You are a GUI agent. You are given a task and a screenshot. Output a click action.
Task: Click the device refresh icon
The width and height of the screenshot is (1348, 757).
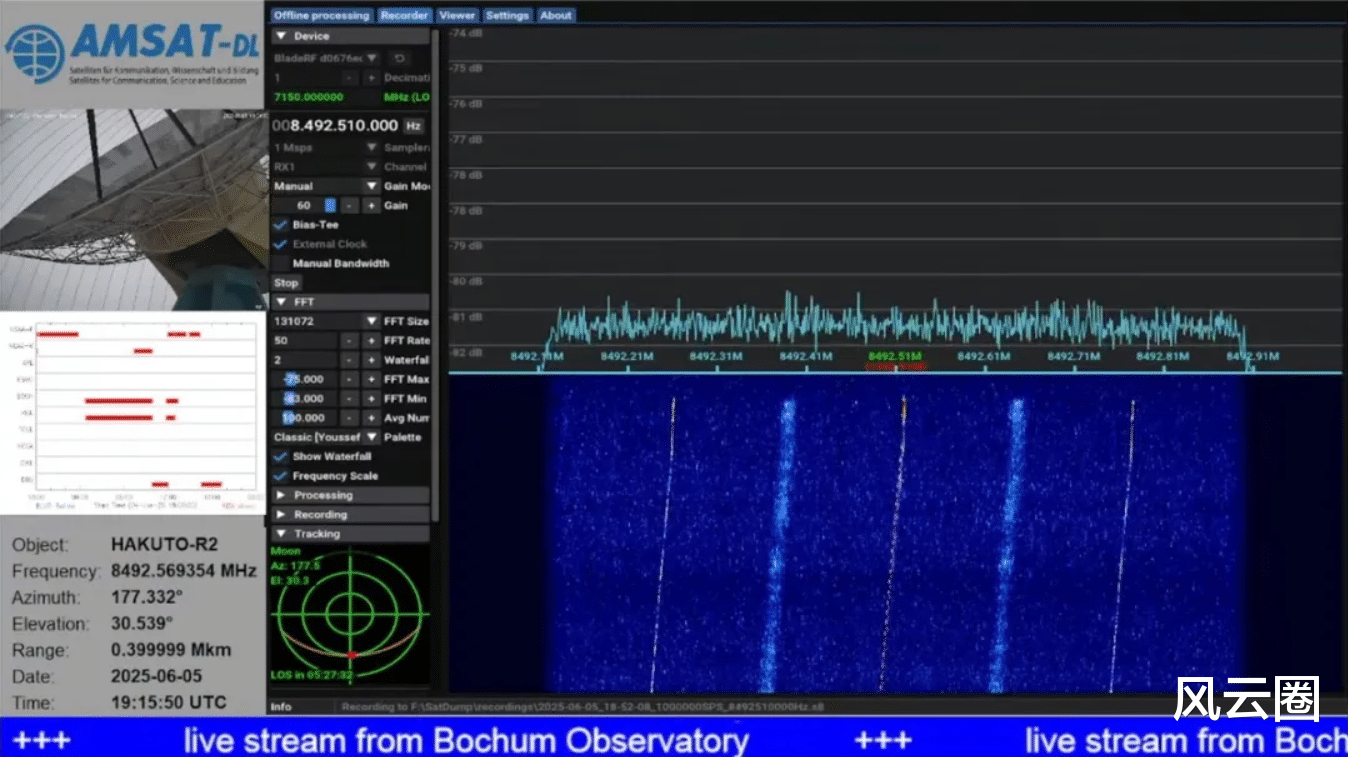(399, 59)
